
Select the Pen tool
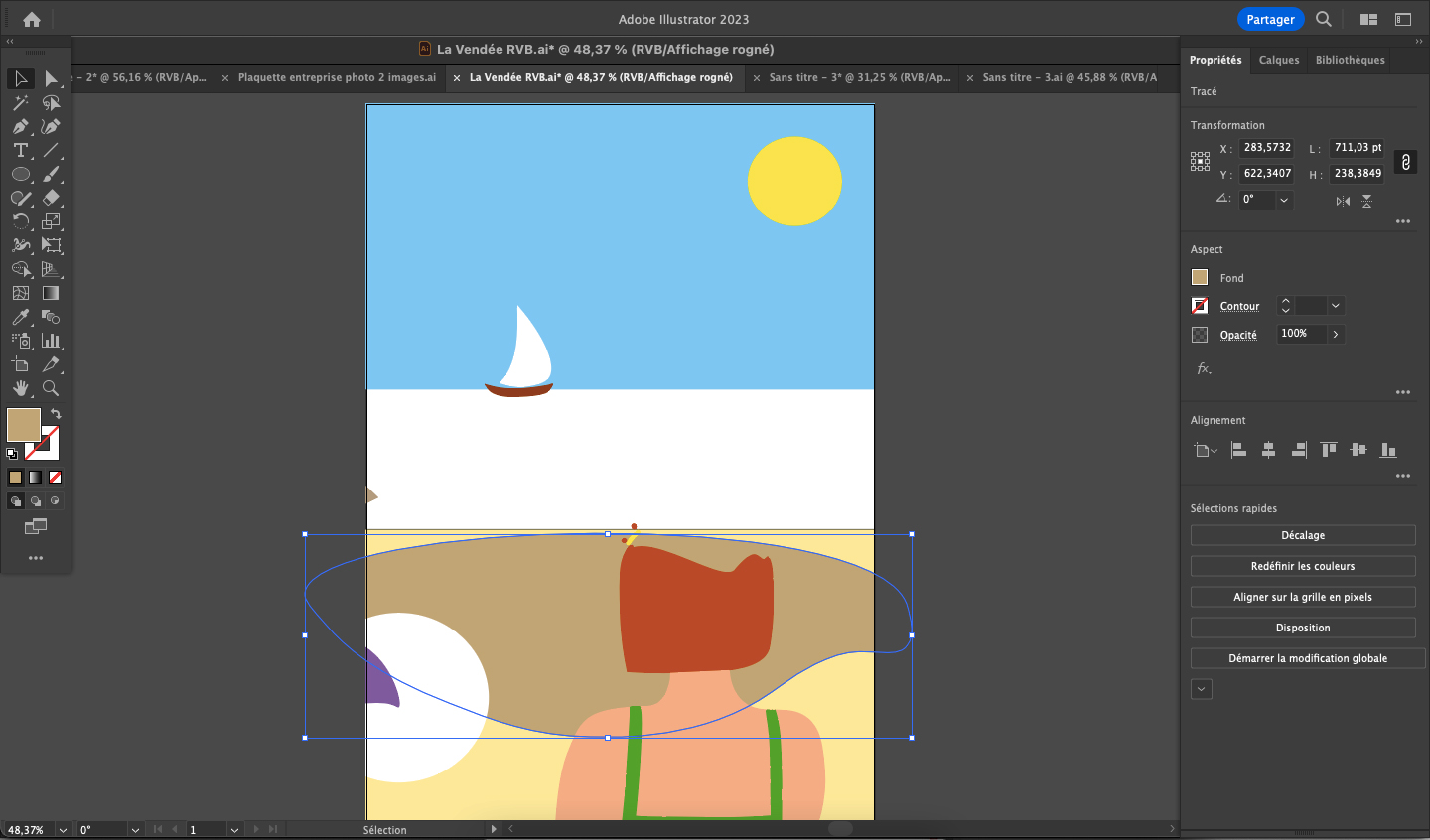coord(20,127)
